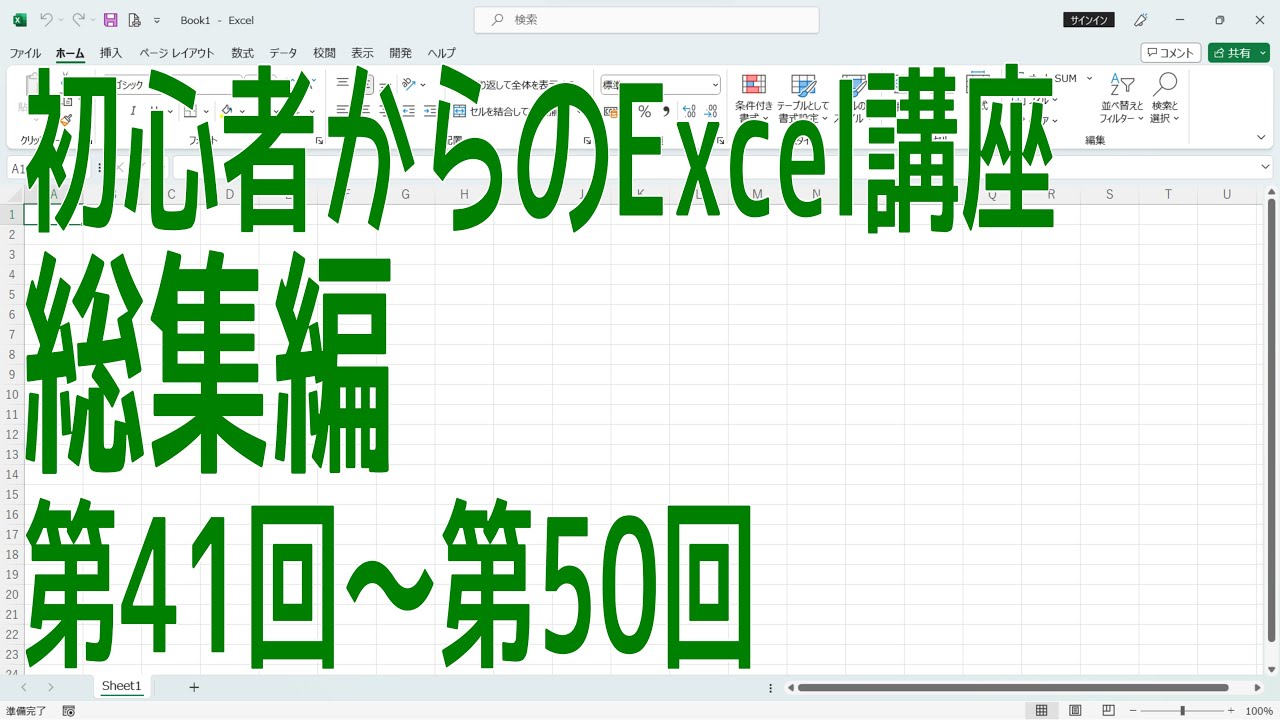Switch to Normal view in status bar
Viewport: 1280px width, 720px height.
pyautogui.click(x=1041, y=711)
